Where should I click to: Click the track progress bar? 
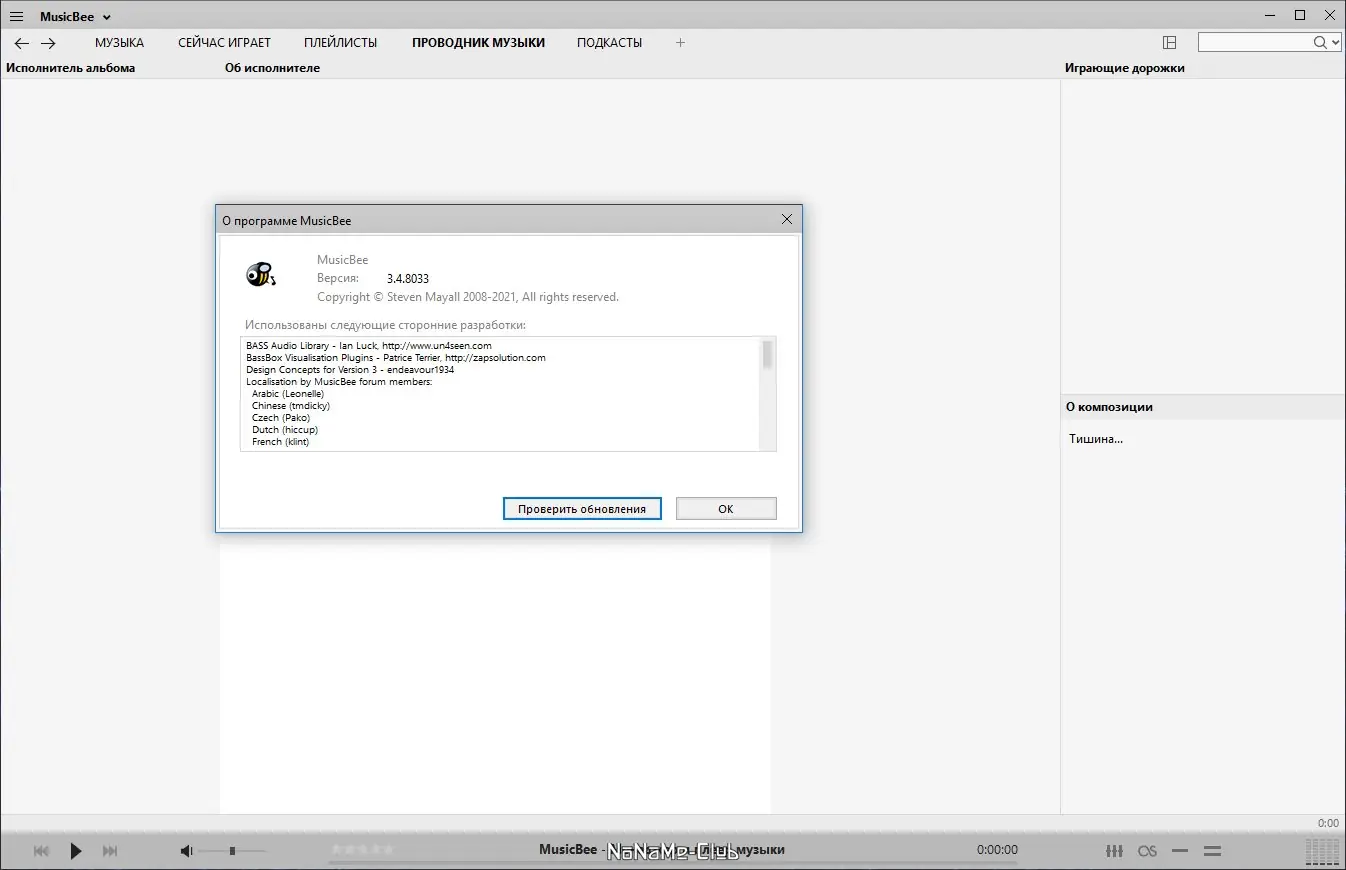(673, 862)
